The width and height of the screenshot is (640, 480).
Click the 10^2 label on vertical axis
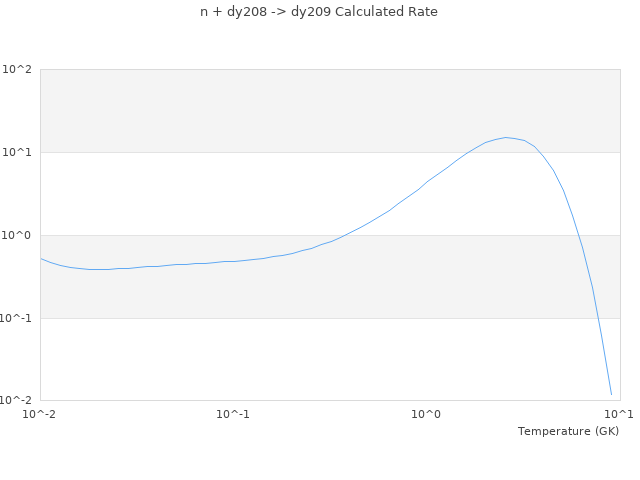(17, 70)
